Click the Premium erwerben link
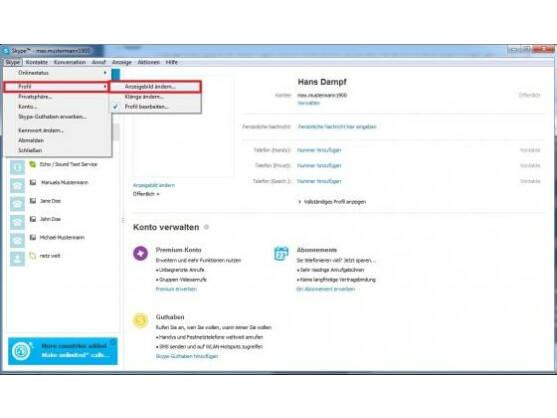The width and height of the screenshot is (557, 418). (x=176, y=289)
